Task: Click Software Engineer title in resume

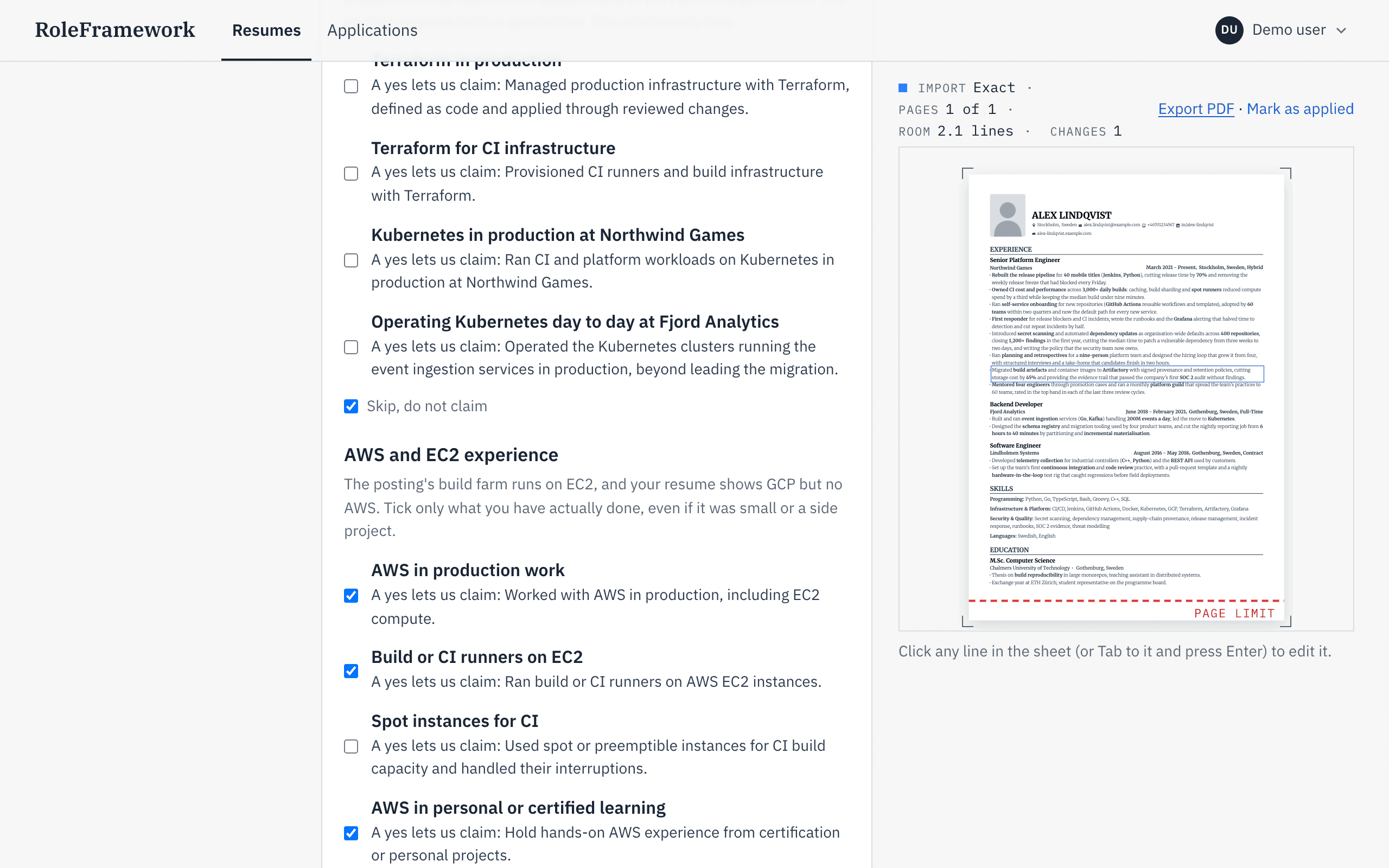Action: tap(1015, 445)
